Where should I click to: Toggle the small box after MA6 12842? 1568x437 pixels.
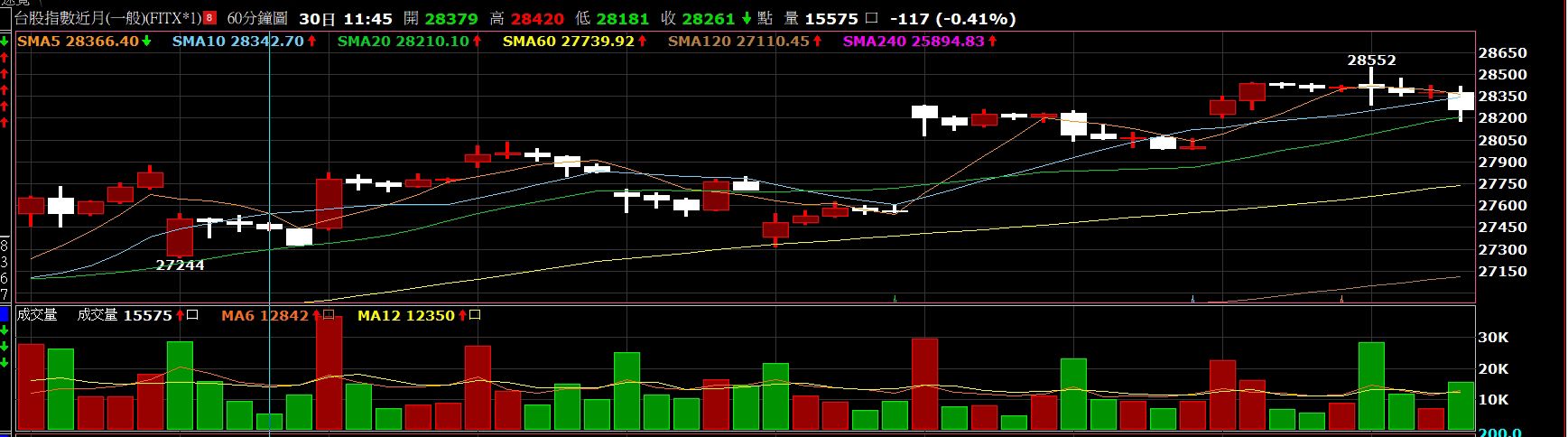click(x=329, y=315)
